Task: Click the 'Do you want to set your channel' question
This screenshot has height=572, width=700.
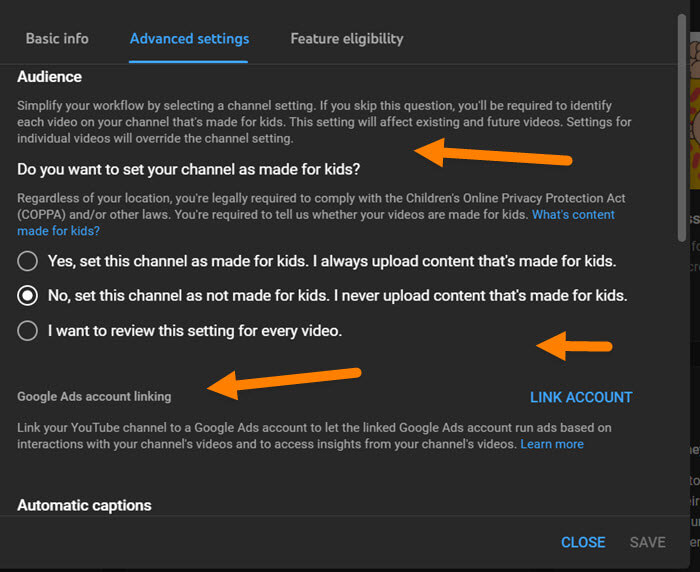Action: 188,170
